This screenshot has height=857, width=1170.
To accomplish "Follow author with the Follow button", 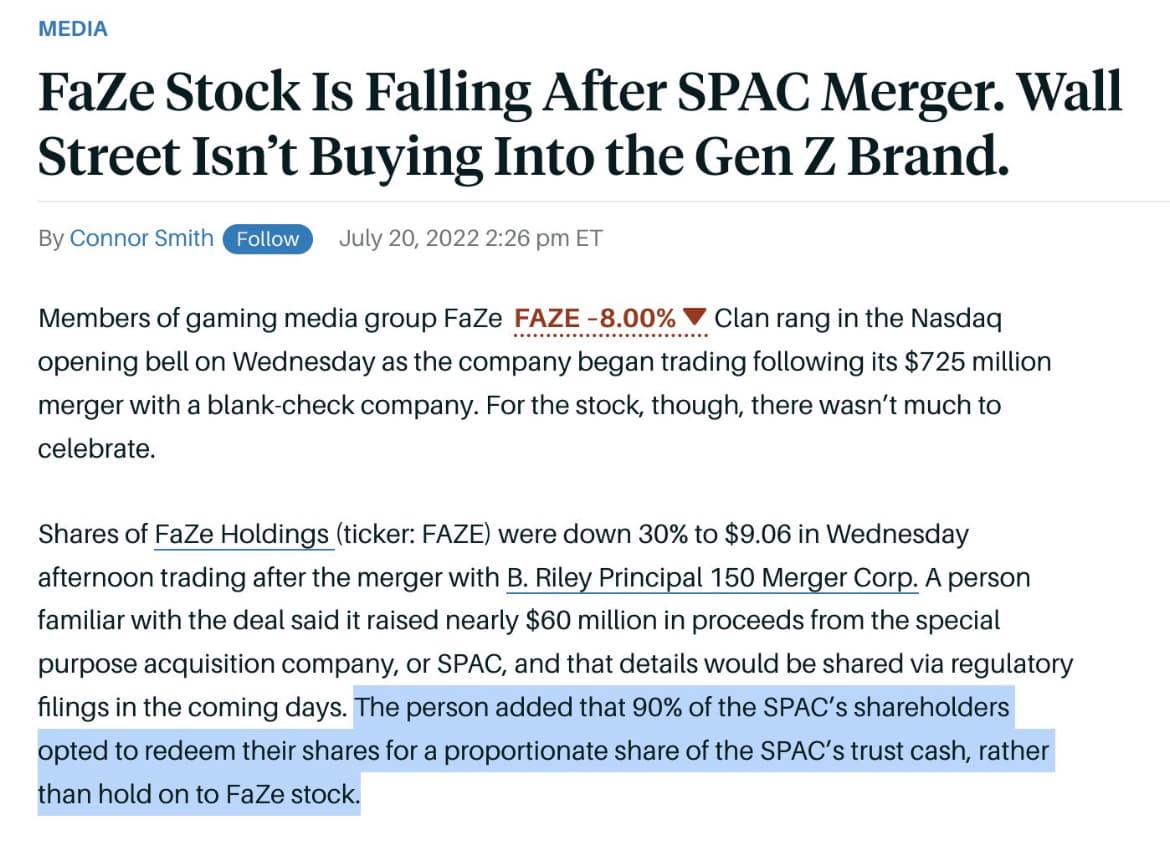I will pyautogui.click(x=268, y=239).
